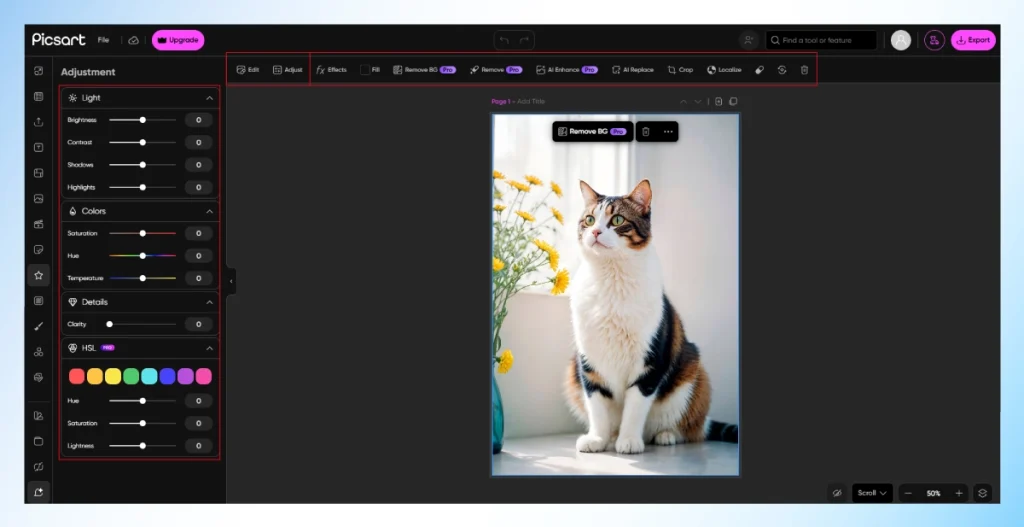This screenshot has height=527, width=1024.
Task: Click the Temperature slider
Action: [x=142, y=278]
